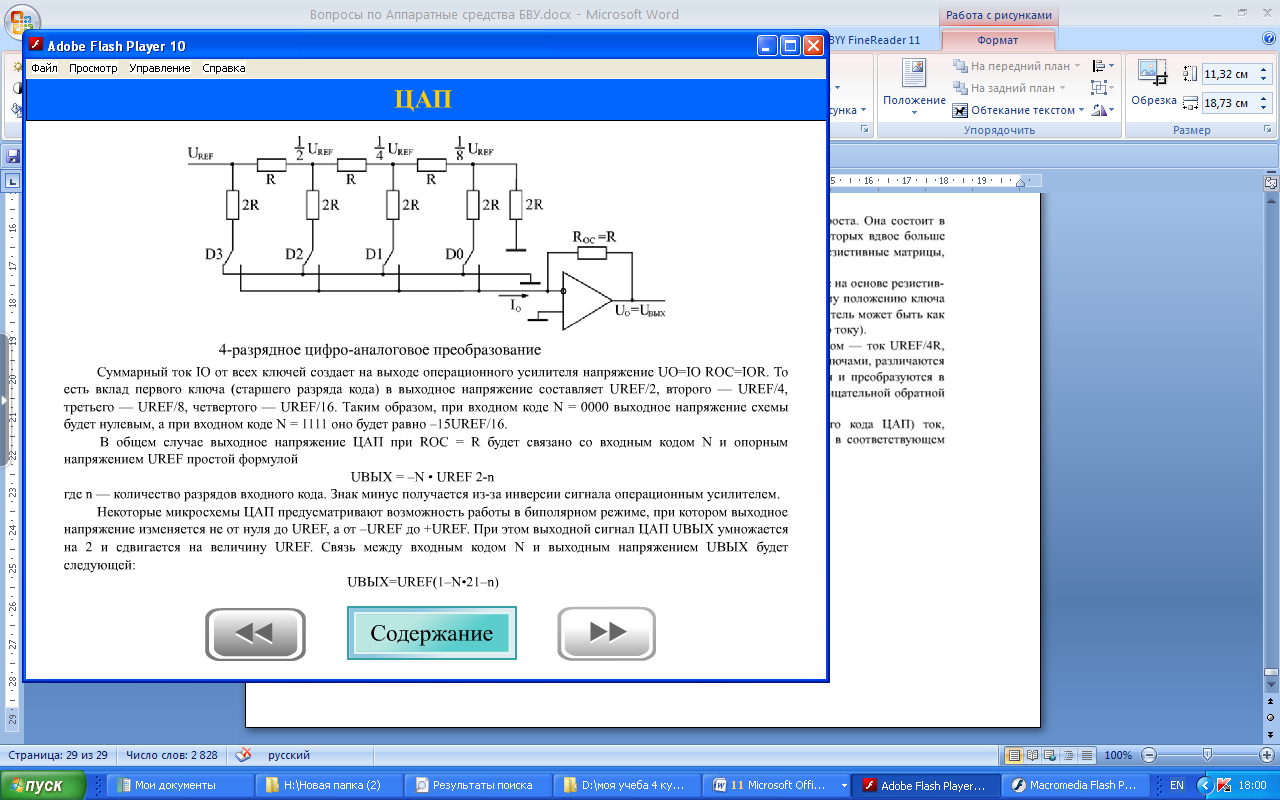Viewport: 1280px width, 800px height.
Task: Click the Word Office button
Action: point(20,22)
